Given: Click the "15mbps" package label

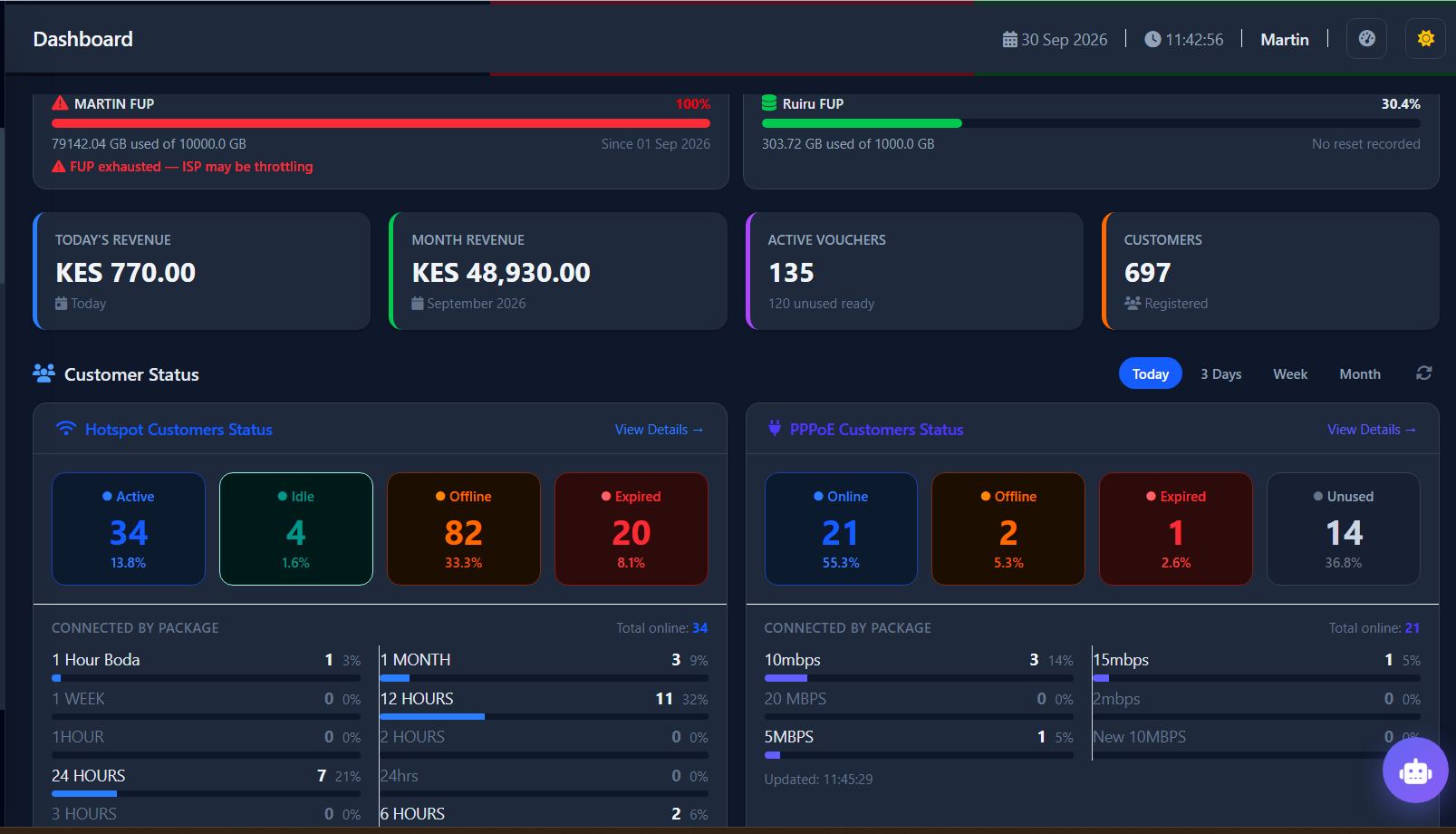Looking at the screenshot, I should [1121, 660].
